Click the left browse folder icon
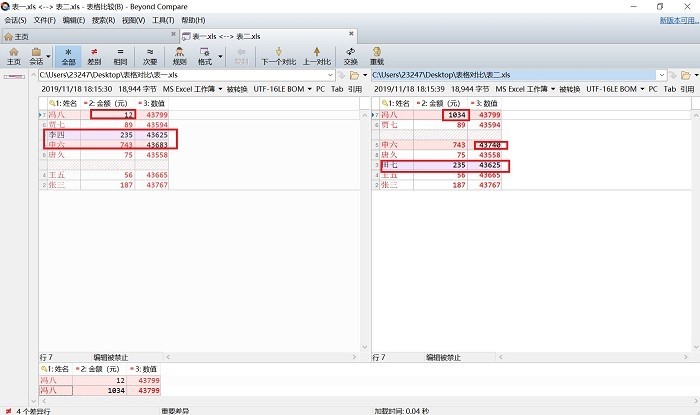700x415 pixels. click(x=354, y=75)
